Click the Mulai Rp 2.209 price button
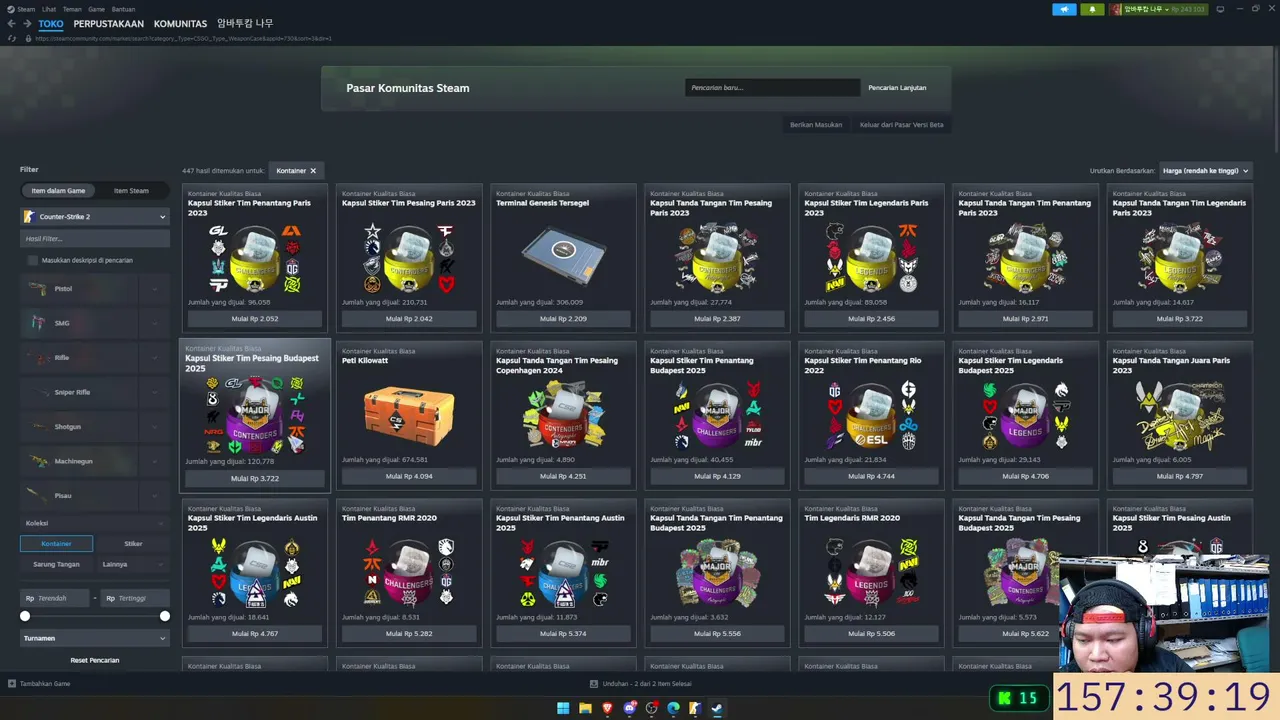The width and height of the screenshot is (1280, 720). click(x=563, y=319)
